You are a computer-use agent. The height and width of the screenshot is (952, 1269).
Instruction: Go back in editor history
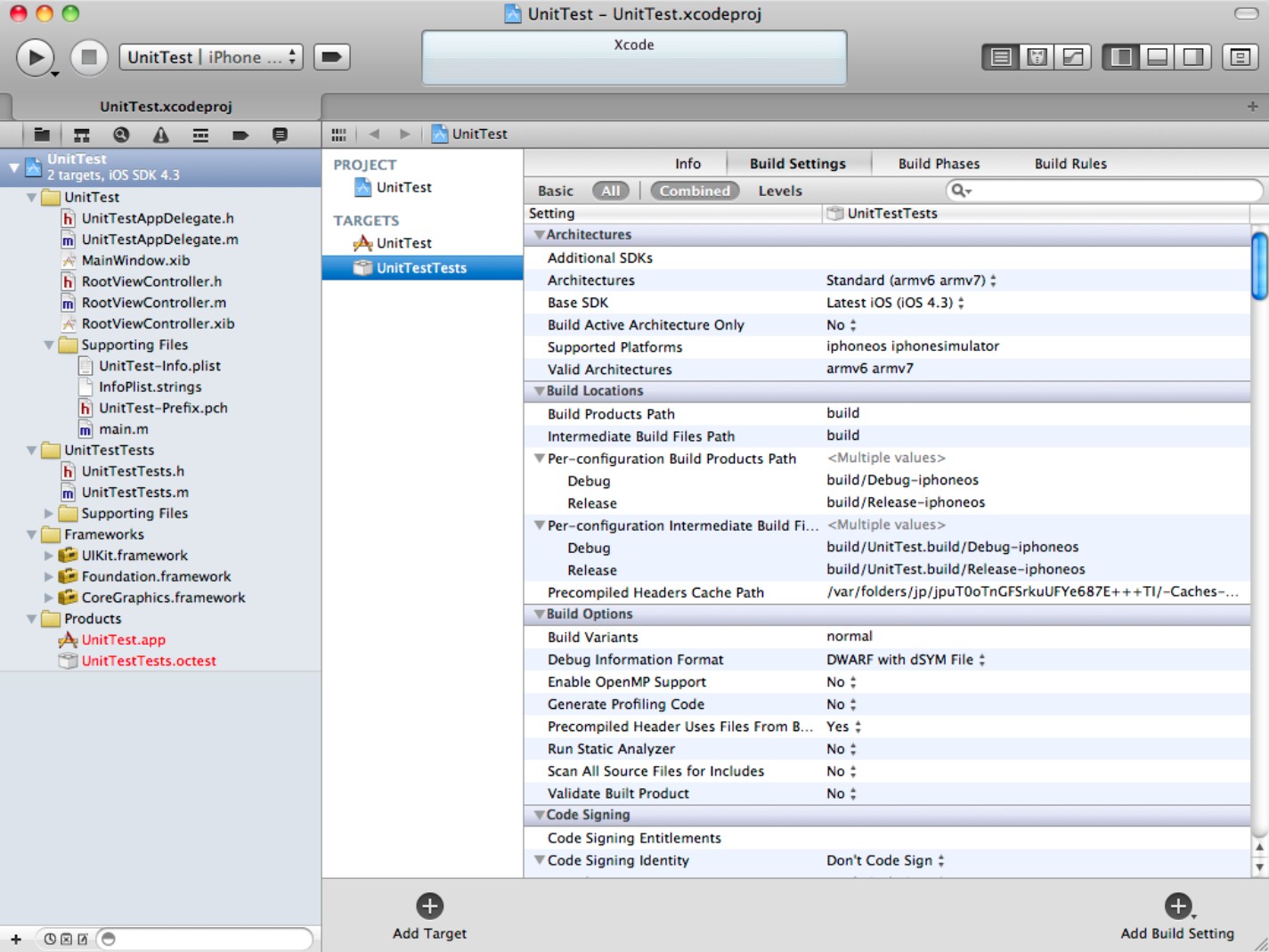374,134
